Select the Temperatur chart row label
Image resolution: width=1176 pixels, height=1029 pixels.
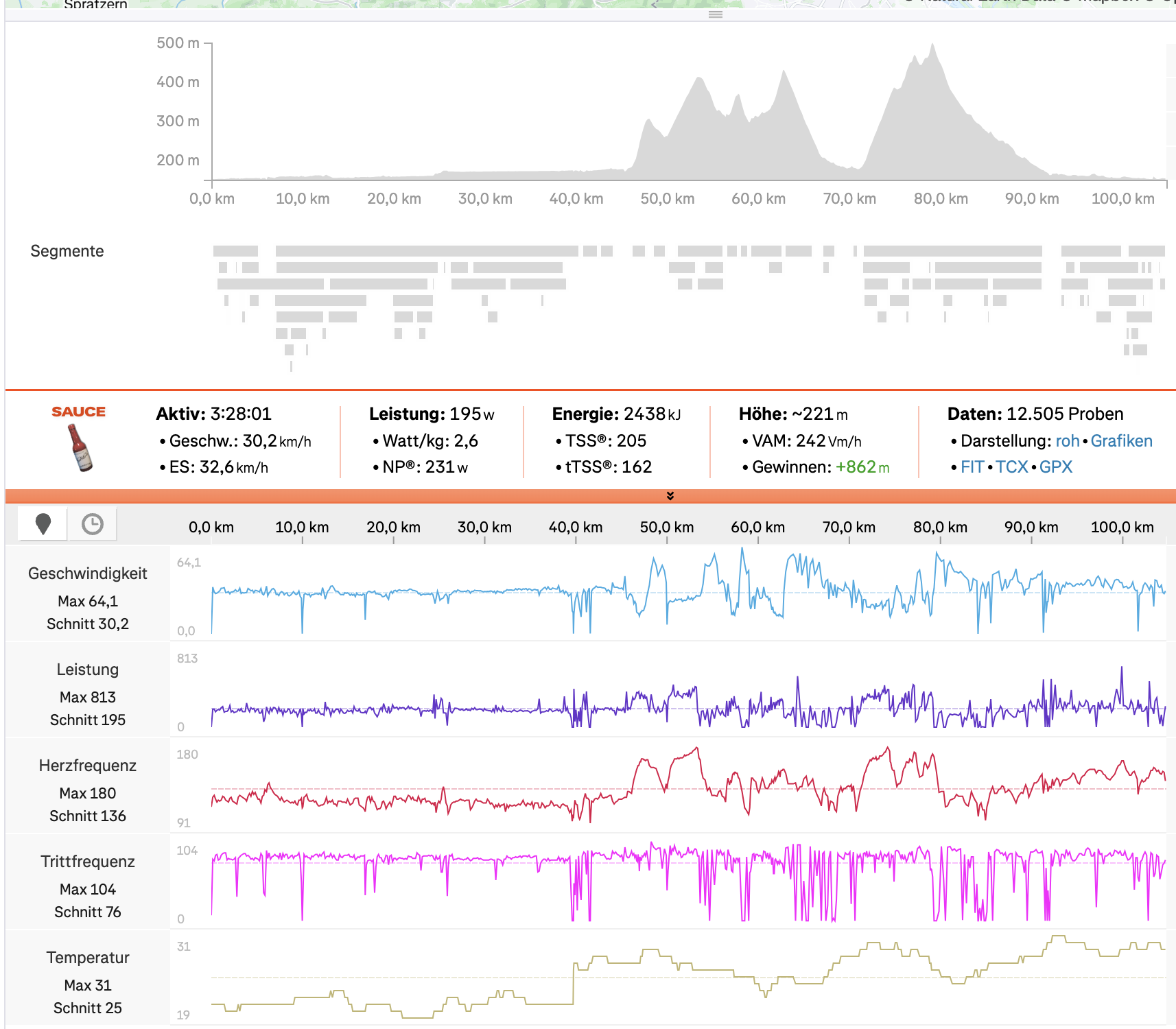tap(88, 958)
